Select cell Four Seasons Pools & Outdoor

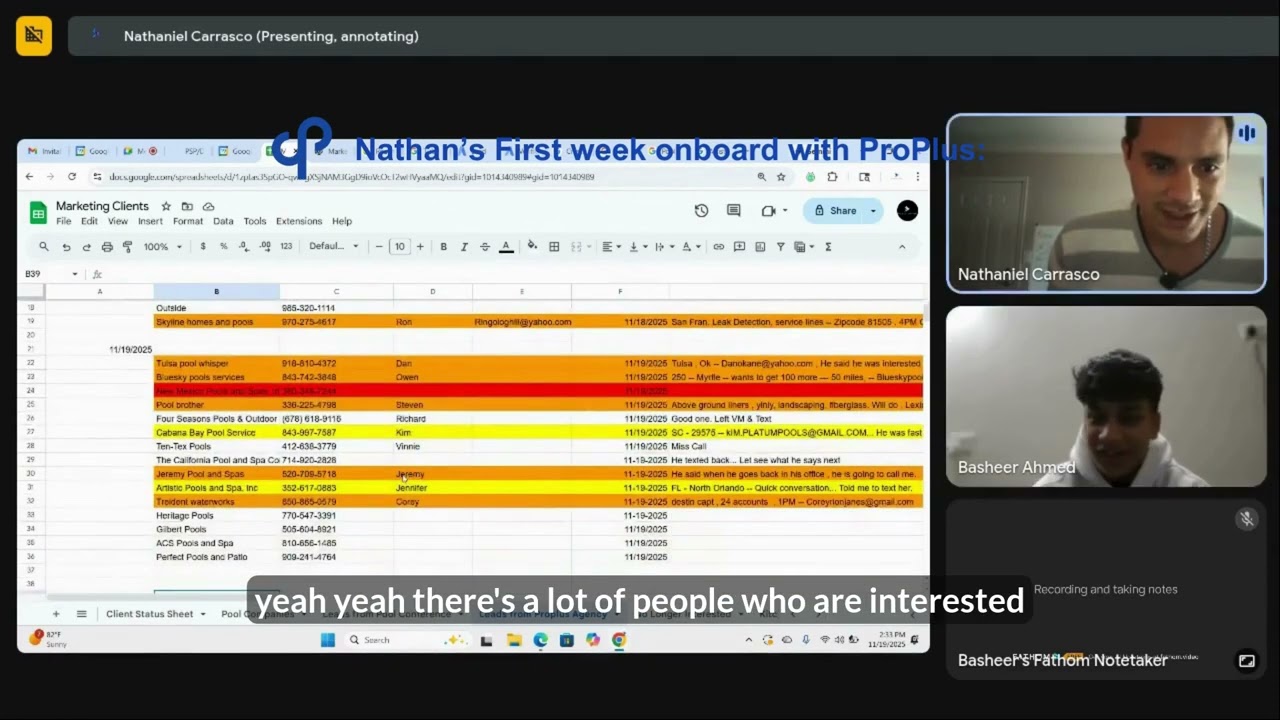tap(216, 419)
